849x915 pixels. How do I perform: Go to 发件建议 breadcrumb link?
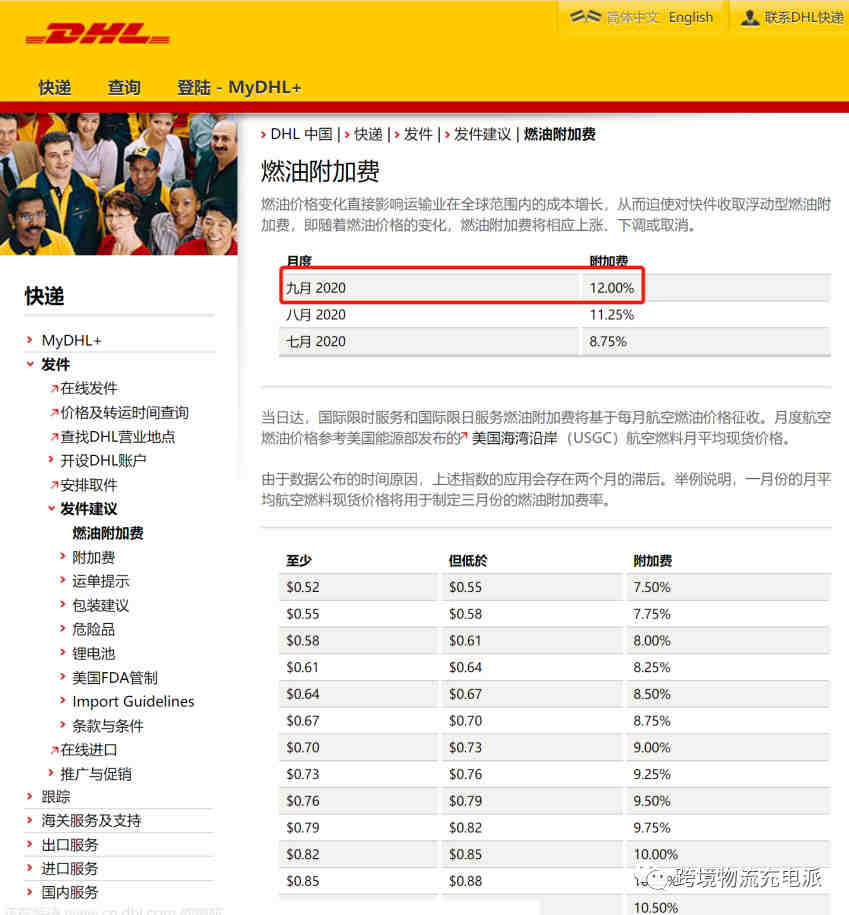482,134
